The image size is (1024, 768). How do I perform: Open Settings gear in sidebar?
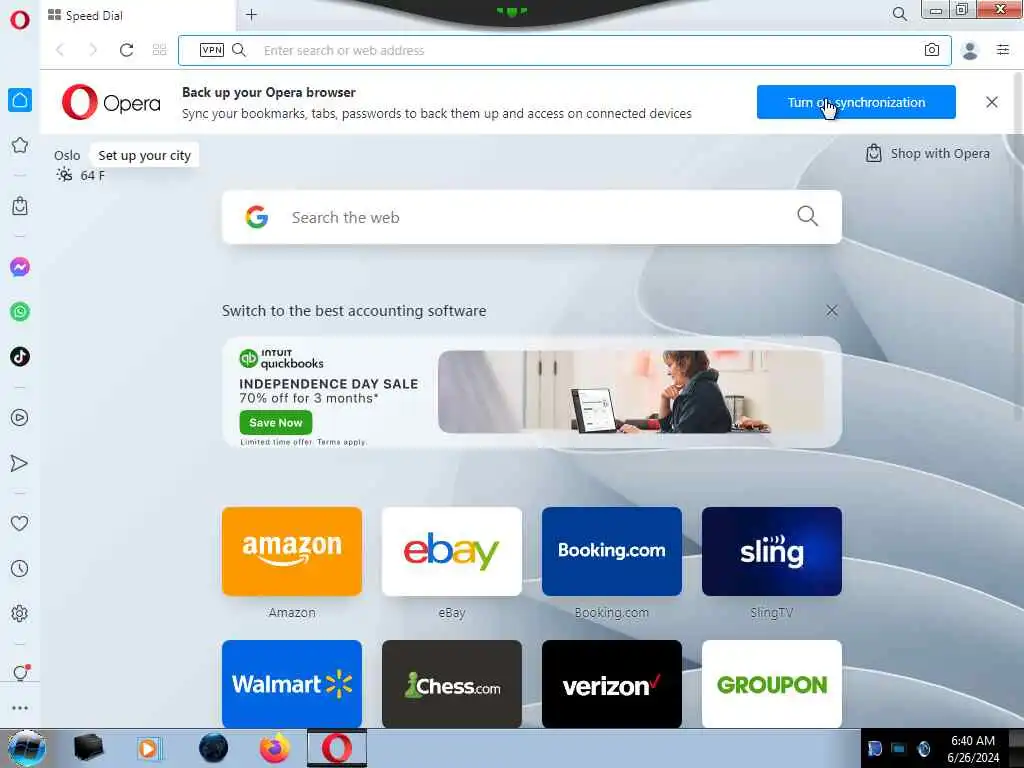20,613
